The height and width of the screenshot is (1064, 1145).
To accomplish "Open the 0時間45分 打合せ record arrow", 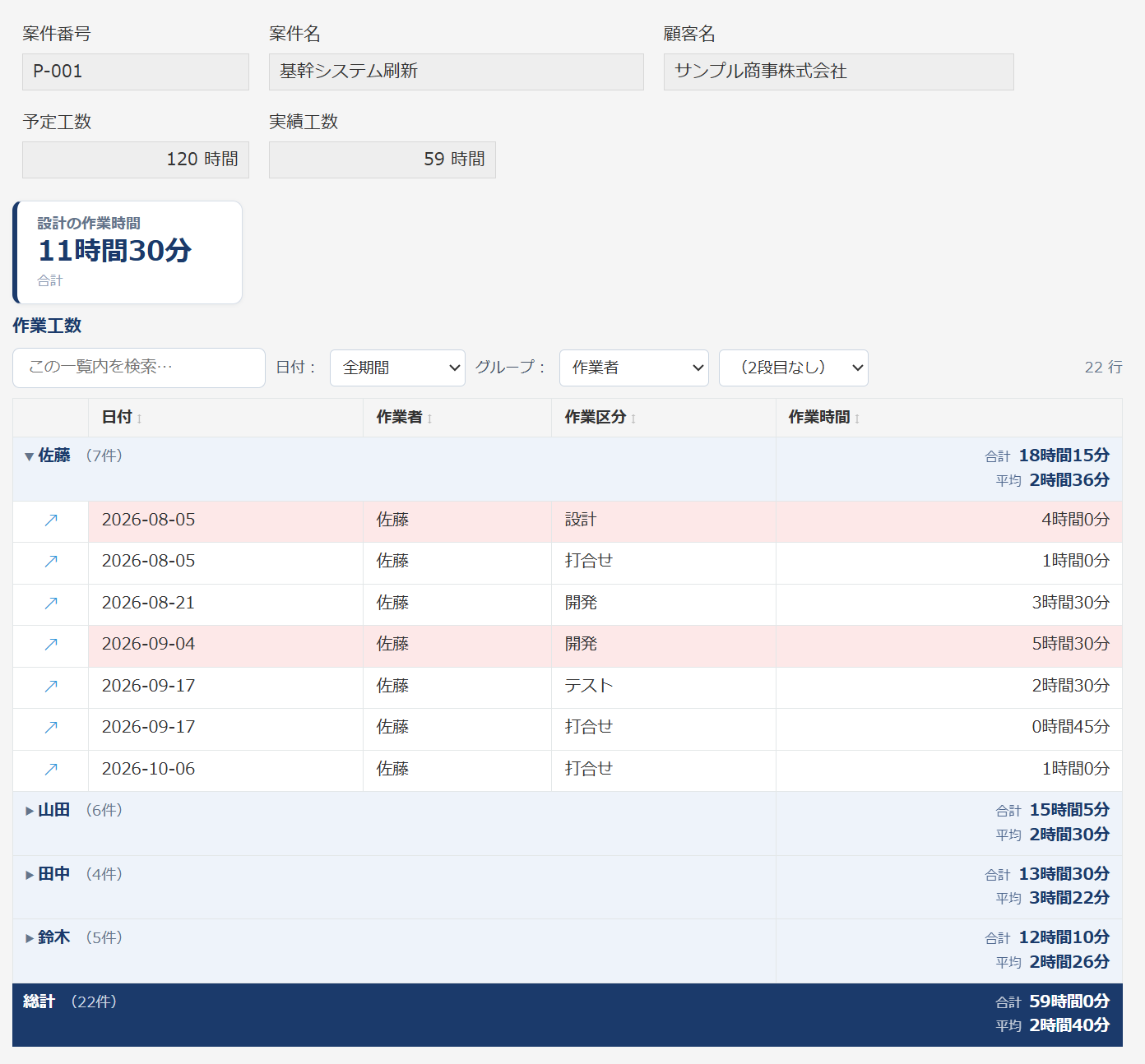I will (x=51, y=728).
